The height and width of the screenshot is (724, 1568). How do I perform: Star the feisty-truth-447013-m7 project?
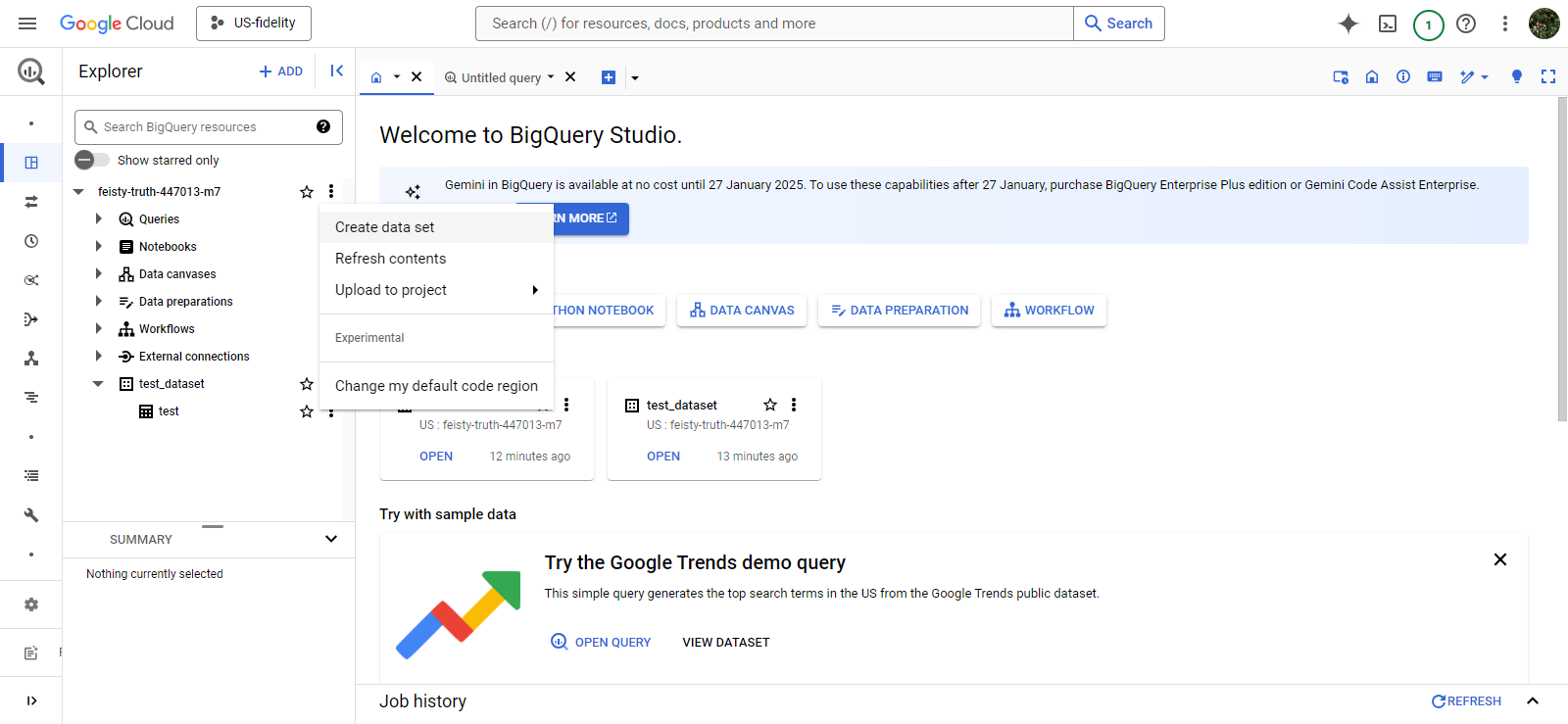point(307,192)
